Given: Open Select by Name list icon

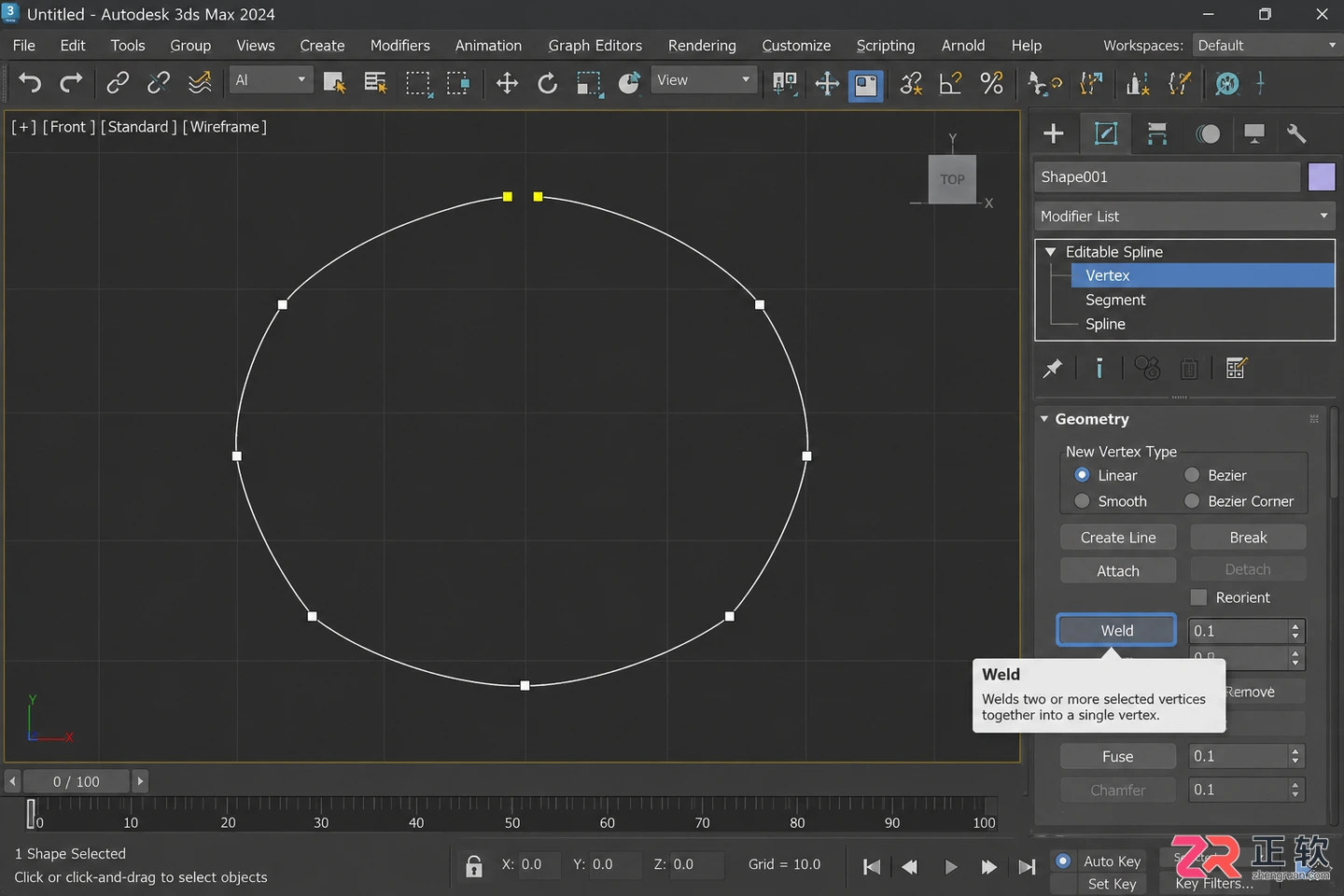Looking at the screenshot, I should tap(375, 84).
